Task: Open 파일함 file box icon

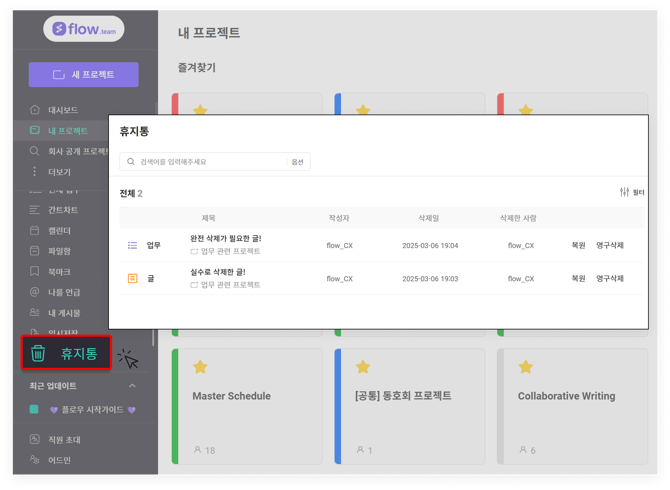Action: tap(35, 251)
